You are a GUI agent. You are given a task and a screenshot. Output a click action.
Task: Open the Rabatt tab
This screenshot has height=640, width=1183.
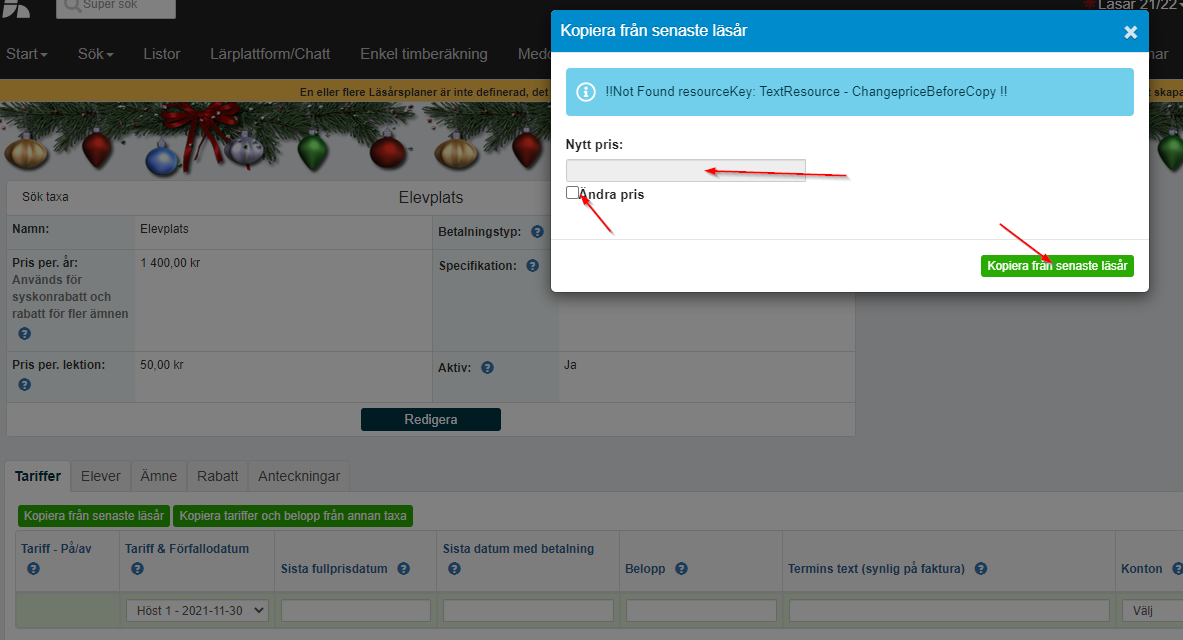[217, 476]
